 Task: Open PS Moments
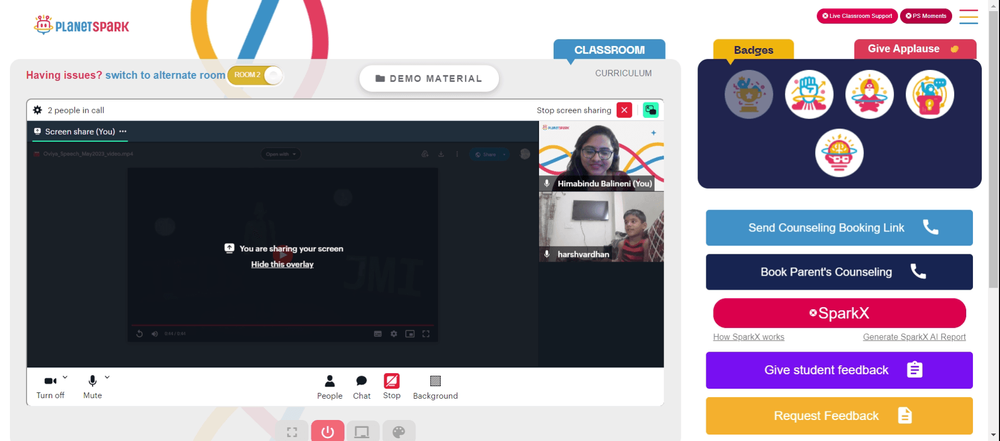[926, 16]
